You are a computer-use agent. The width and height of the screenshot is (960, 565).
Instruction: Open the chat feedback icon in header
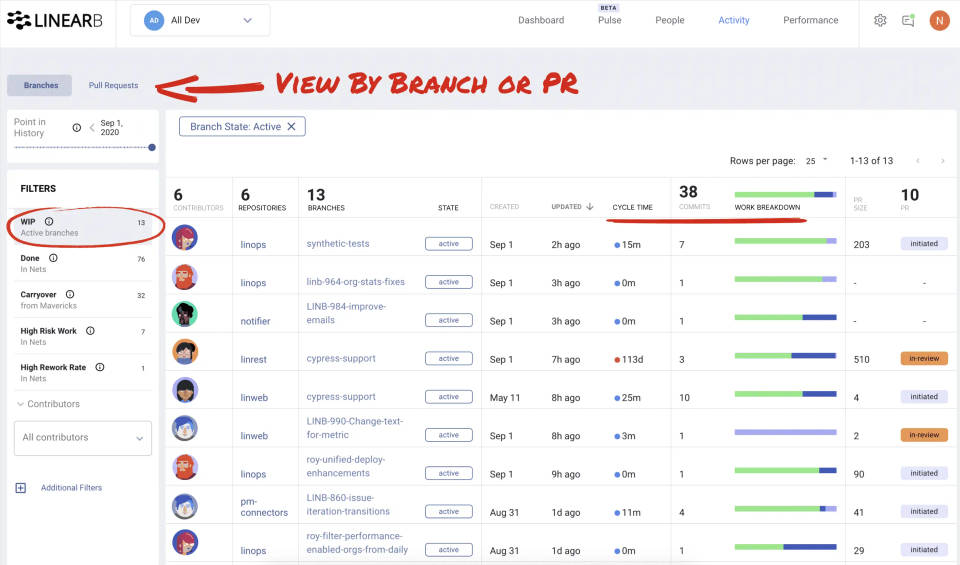point(908,20)
